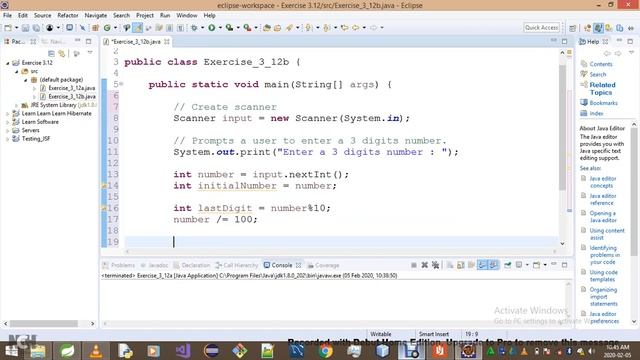Open the Source menu
Image resolution: width=640 pixels, height=360 pixels.
(x=42, y=16)
